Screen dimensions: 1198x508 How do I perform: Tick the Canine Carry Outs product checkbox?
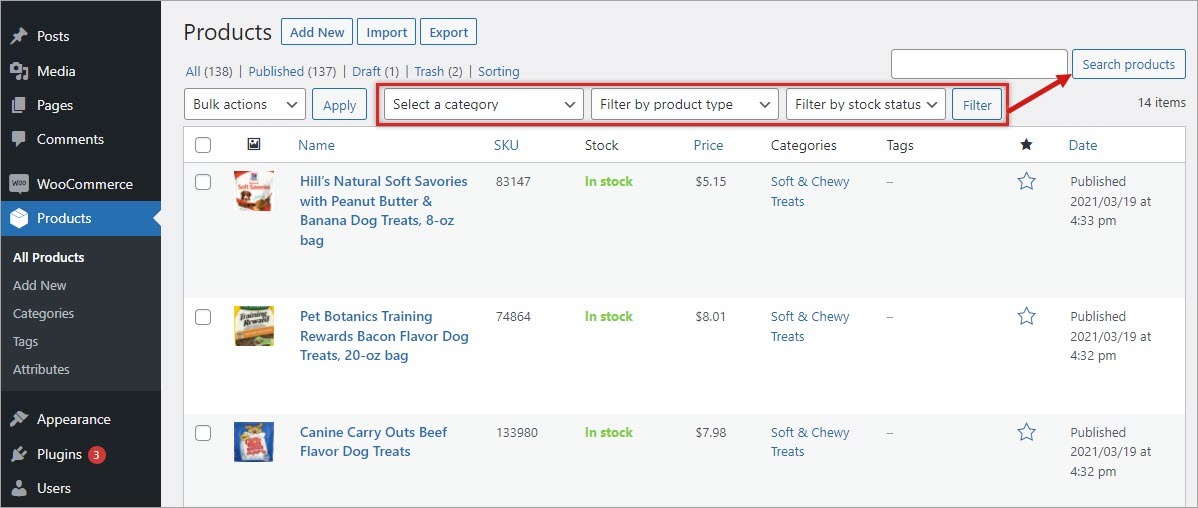203,433
